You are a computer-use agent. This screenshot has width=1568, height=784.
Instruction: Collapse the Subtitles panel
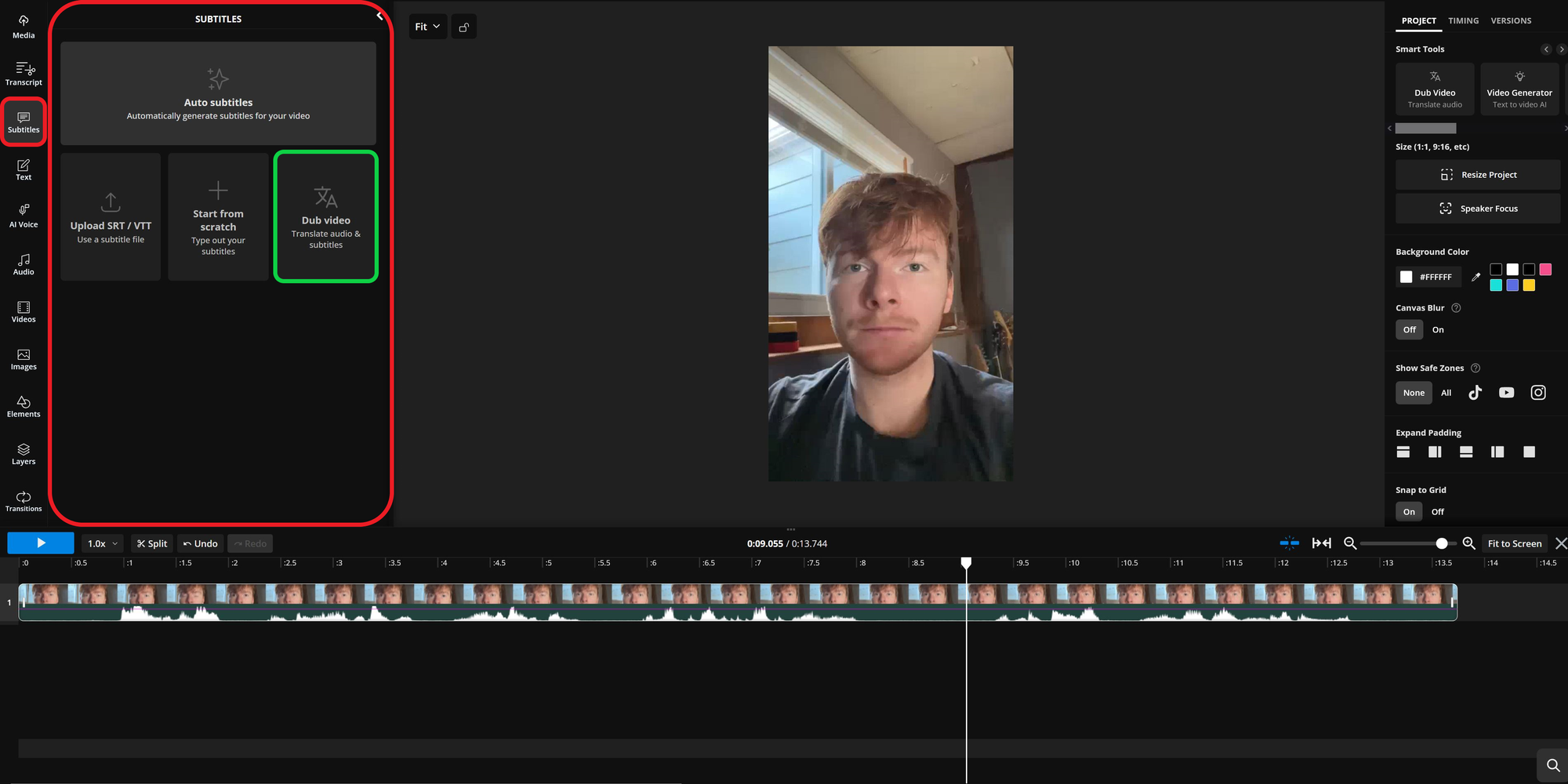[x=380, y=14]
